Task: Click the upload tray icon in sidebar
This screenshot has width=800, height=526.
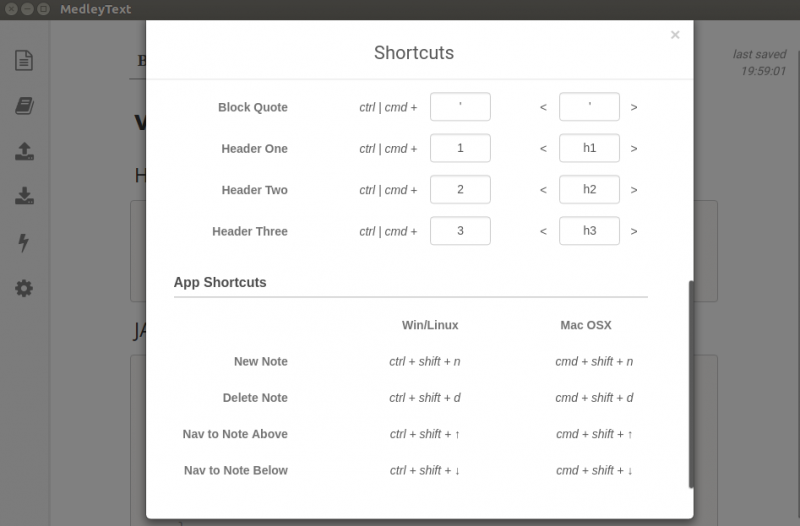Action: (x=24, y=151)
